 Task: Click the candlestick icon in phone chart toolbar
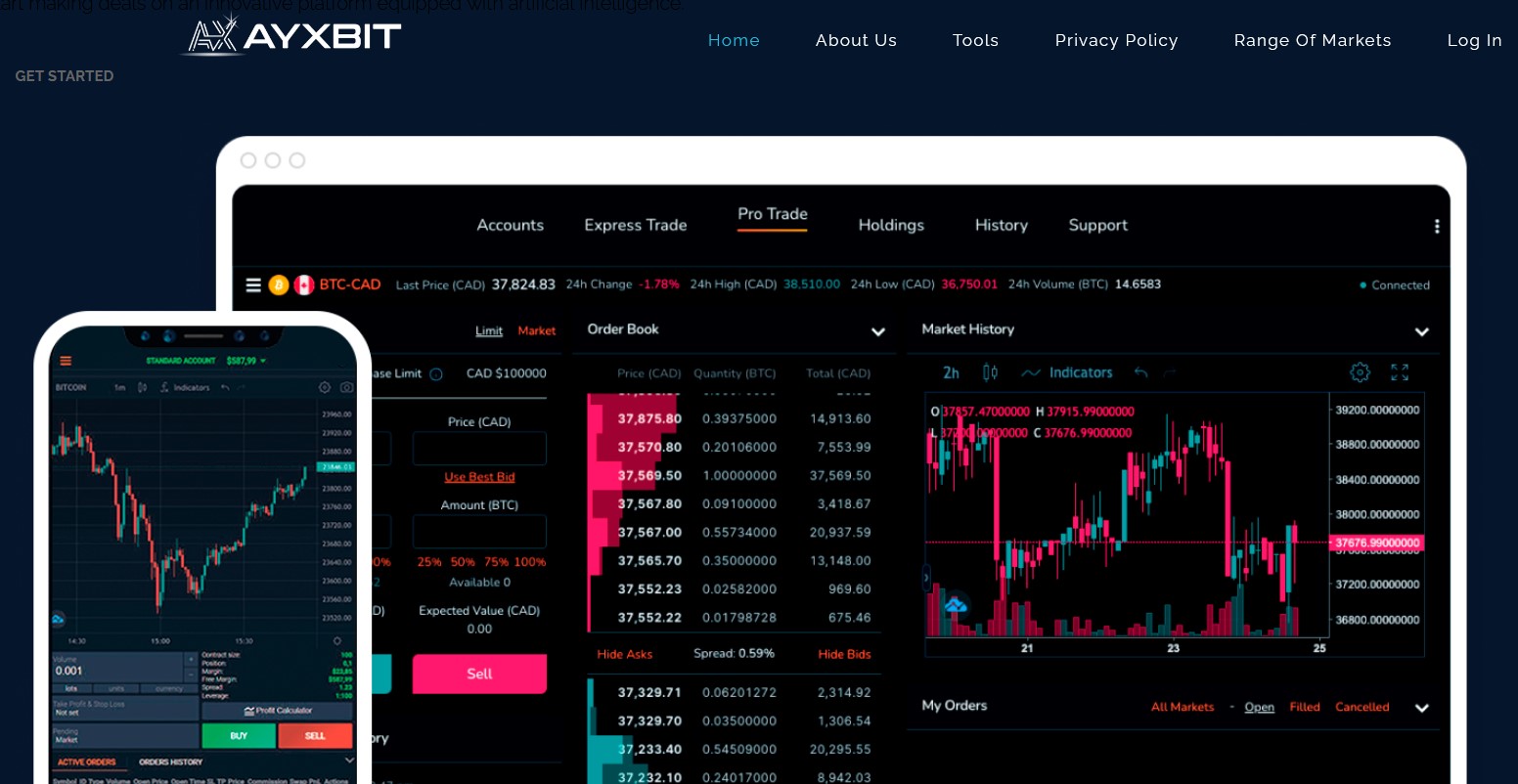[142, 387]
